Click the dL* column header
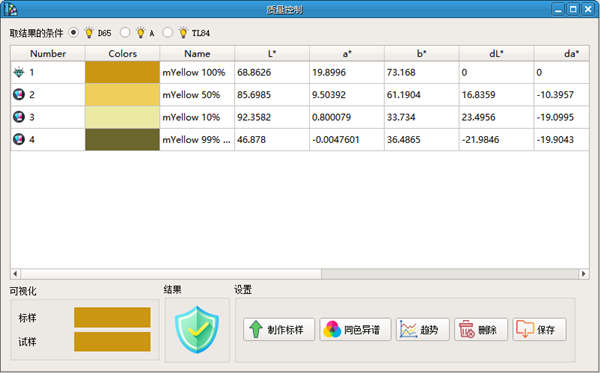Screen dimensions: 600x373 (x=496, y=54)
